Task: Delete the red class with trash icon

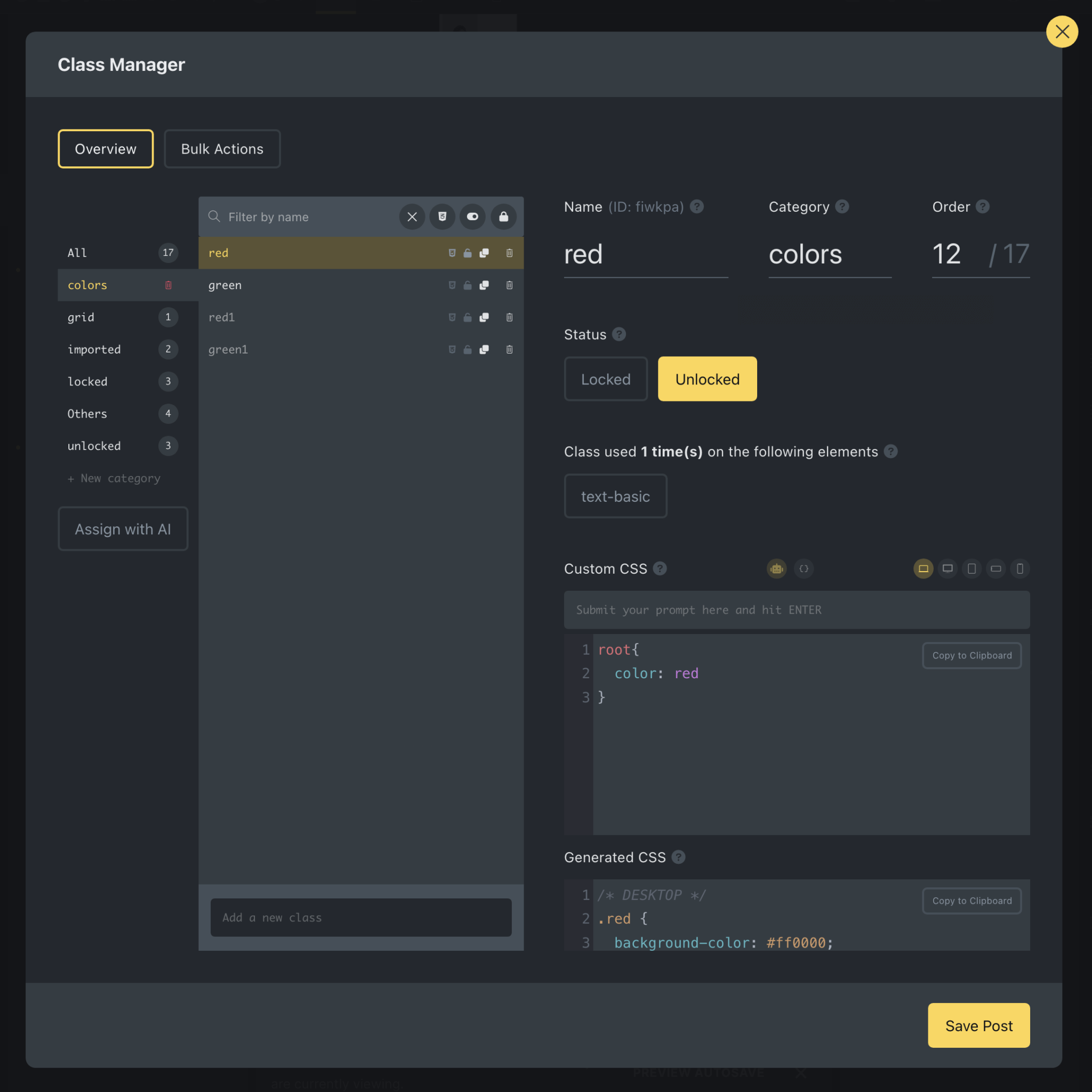Action: click(509, 253)
